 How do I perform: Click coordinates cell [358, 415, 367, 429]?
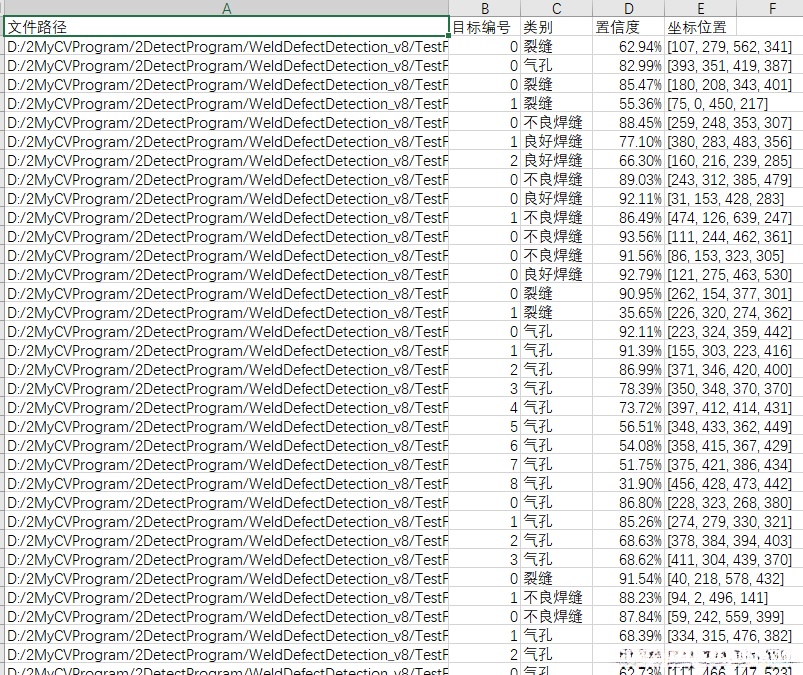pyautogui.click(x=730, y=446)
